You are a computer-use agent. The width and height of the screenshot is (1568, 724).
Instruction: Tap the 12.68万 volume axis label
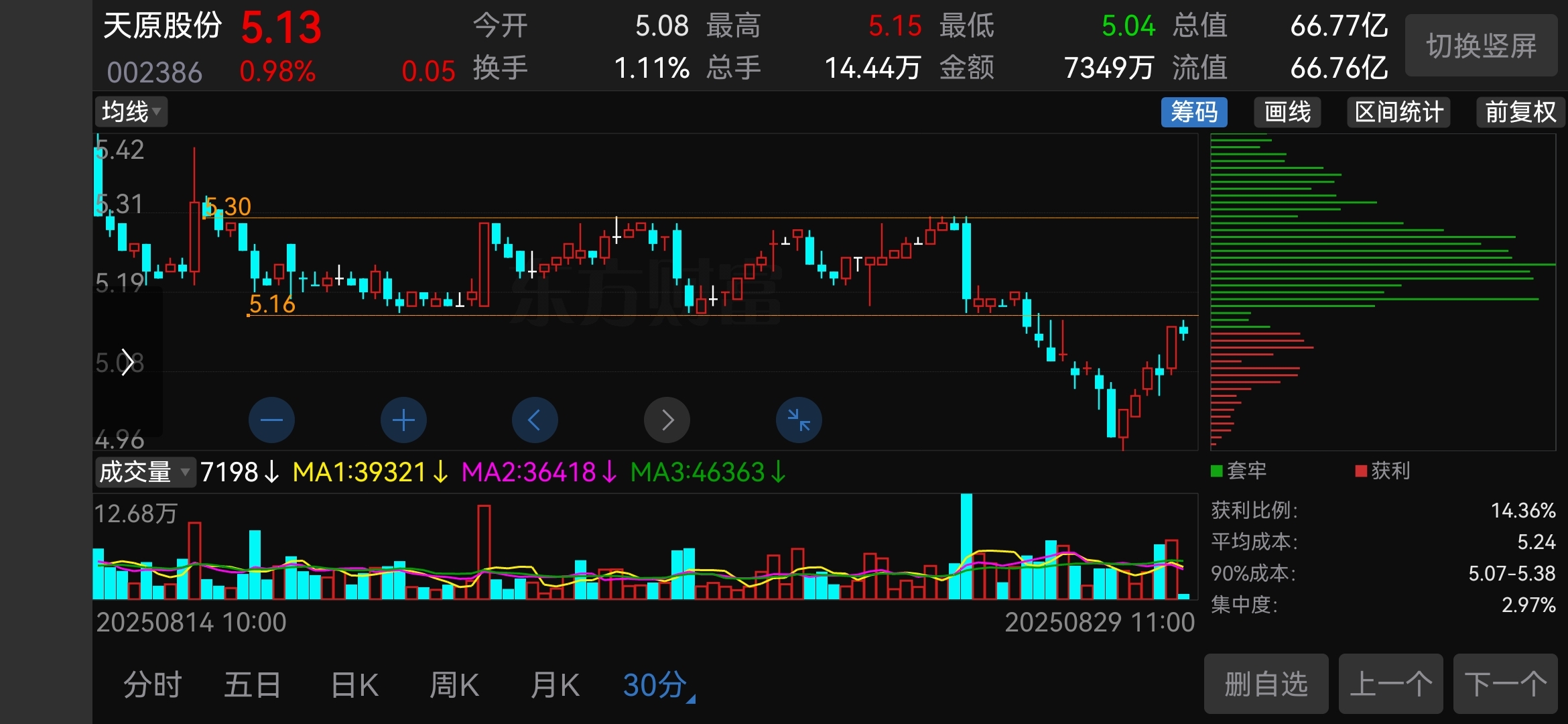(x=135, y=514)
